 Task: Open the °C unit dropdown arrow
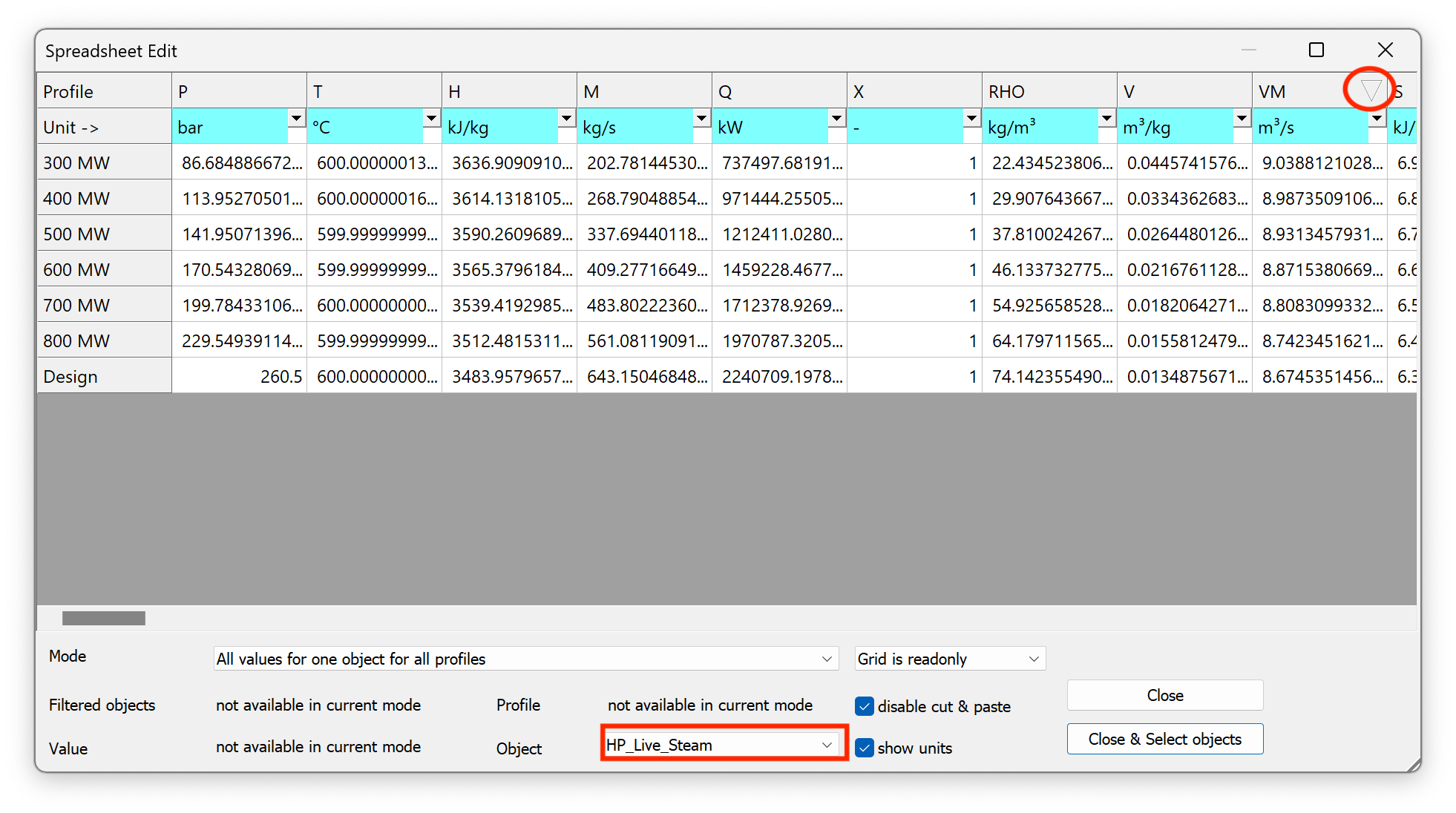click(x=431, y=119)
